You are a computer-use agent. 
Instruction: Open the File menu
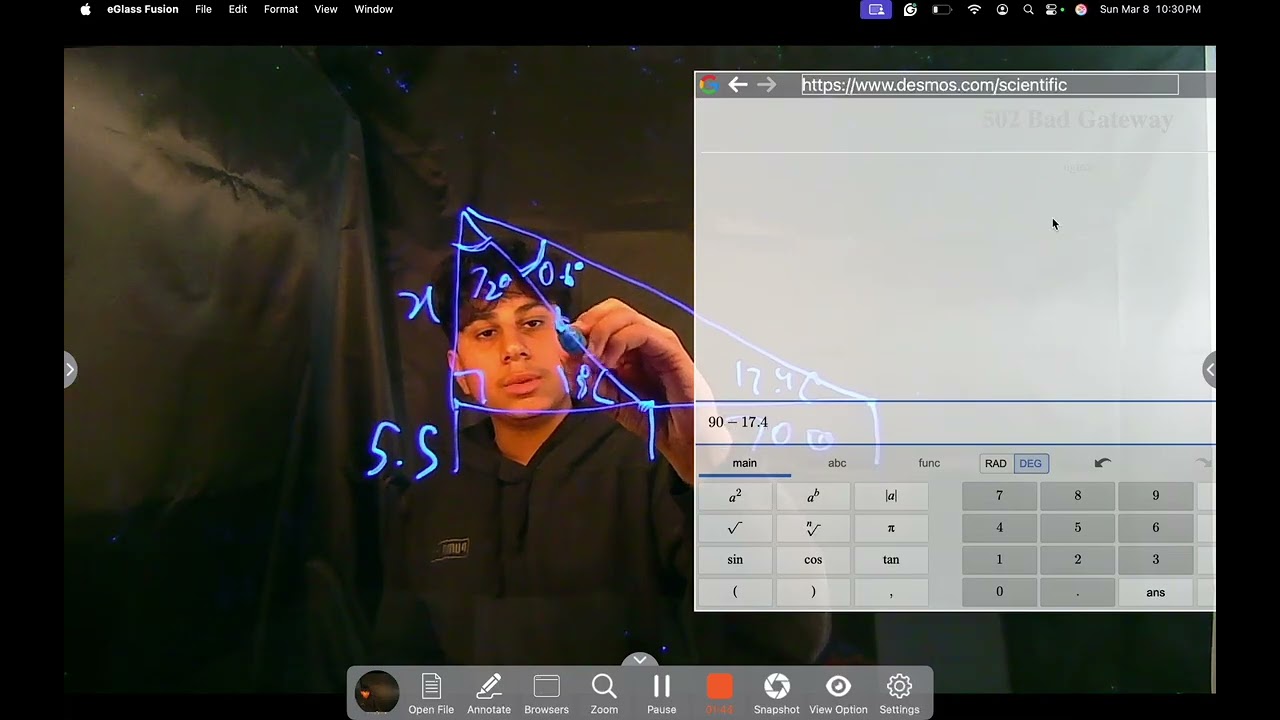(x=203, y=9)
